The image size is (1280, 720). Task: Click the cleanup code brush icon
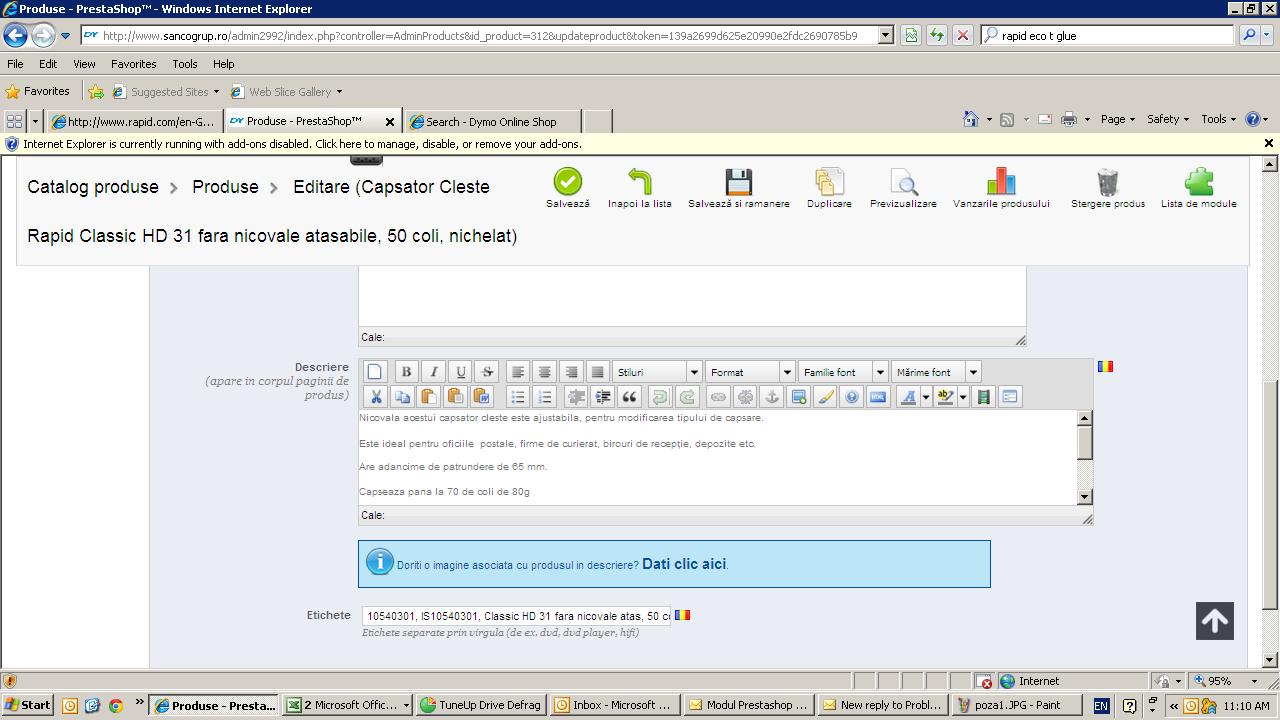825,397
